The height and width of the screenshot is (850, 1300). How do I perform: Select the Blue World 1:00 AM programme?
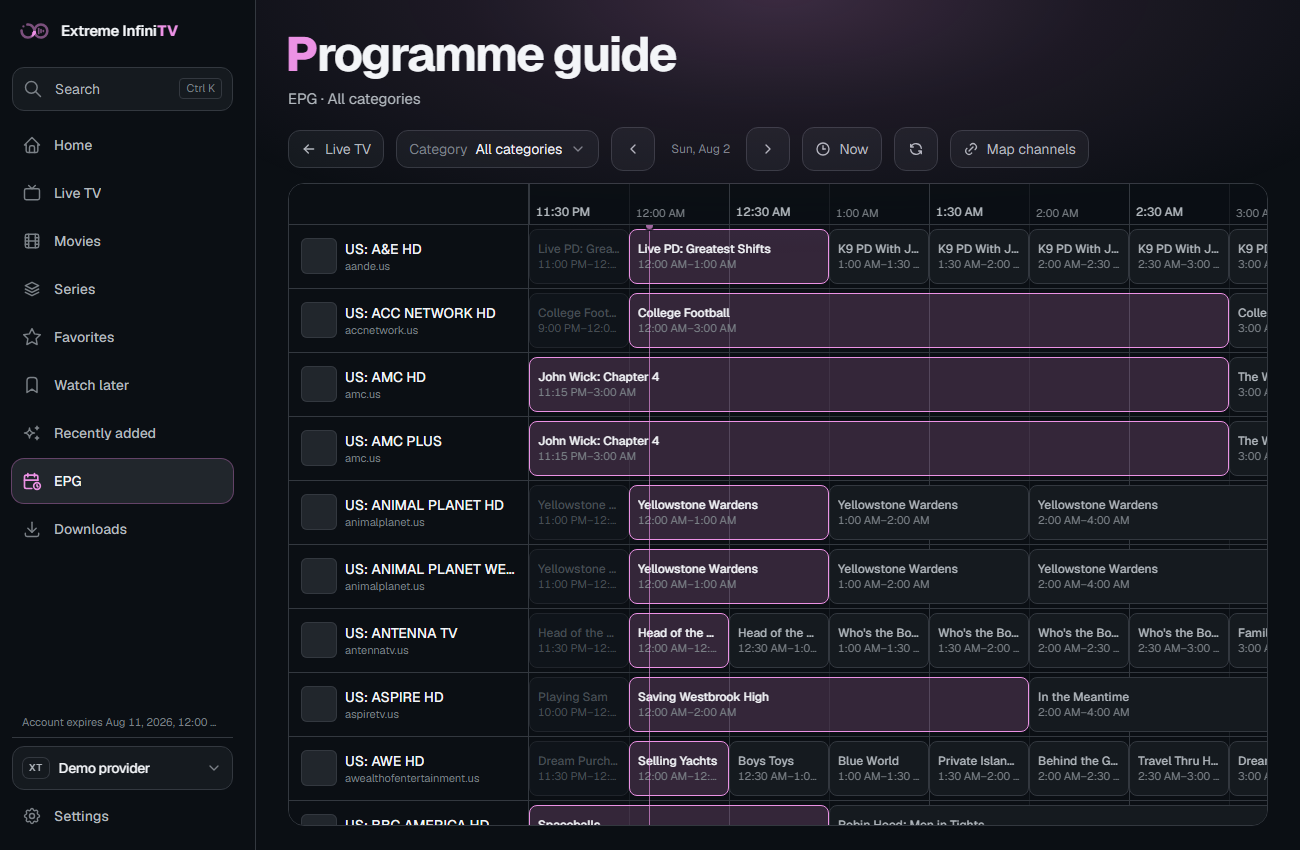pos(879,768)
